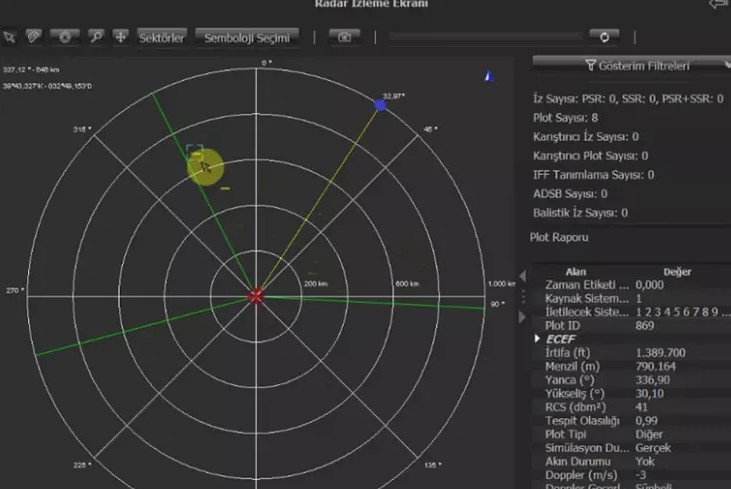Click Yükseliş value 30,10
Screen dimensions: 731x489
coord(649,393)
